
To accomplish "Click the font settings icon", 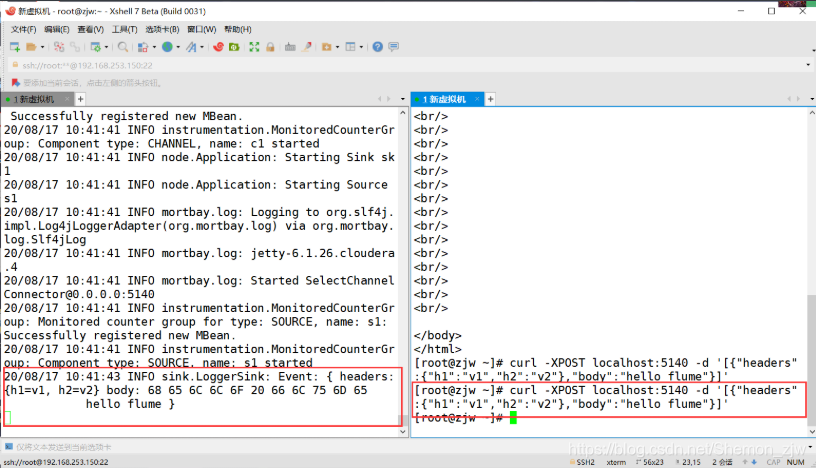I will (192, 47).
